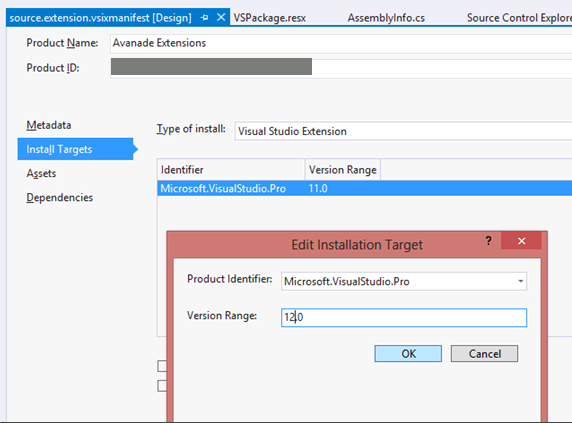Sort by the Identifier column header

pos(231,170)
